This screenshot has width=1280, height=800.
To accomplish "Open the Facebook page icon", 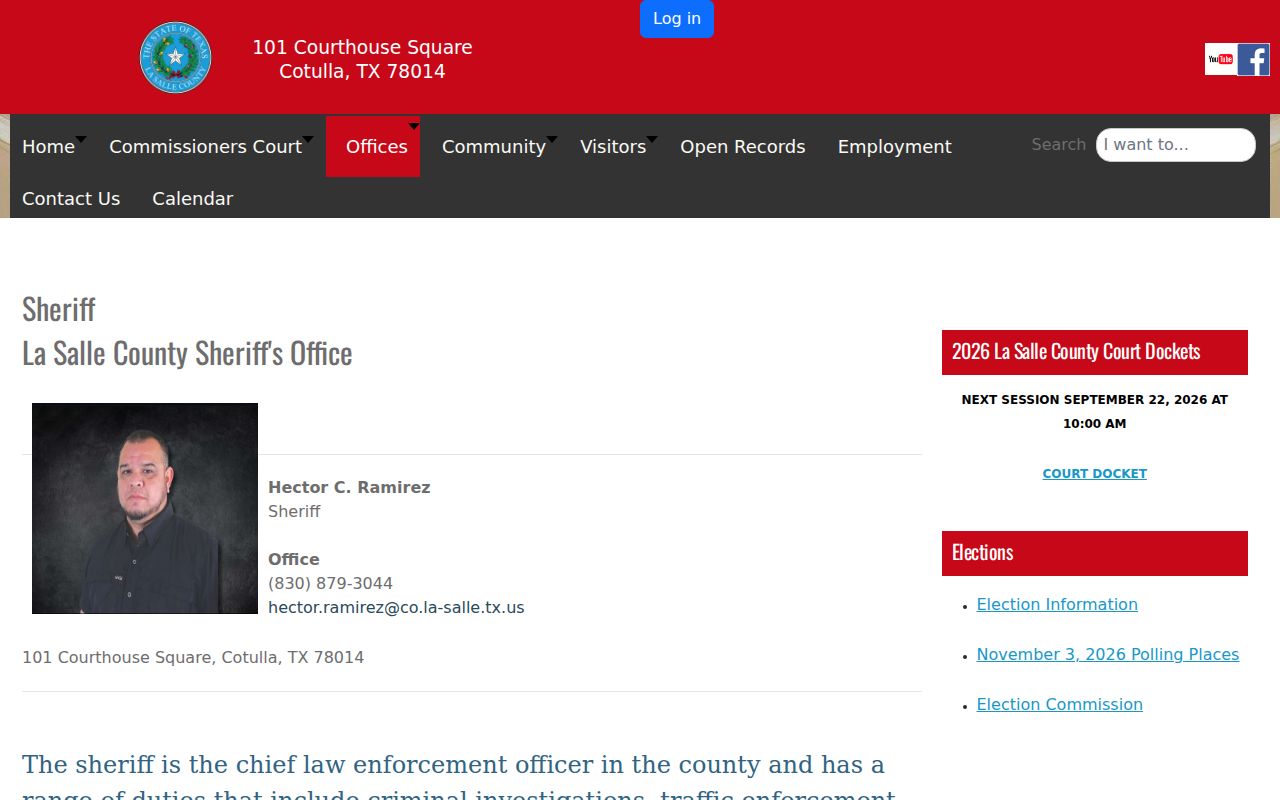I will (x=1253, y=59).
